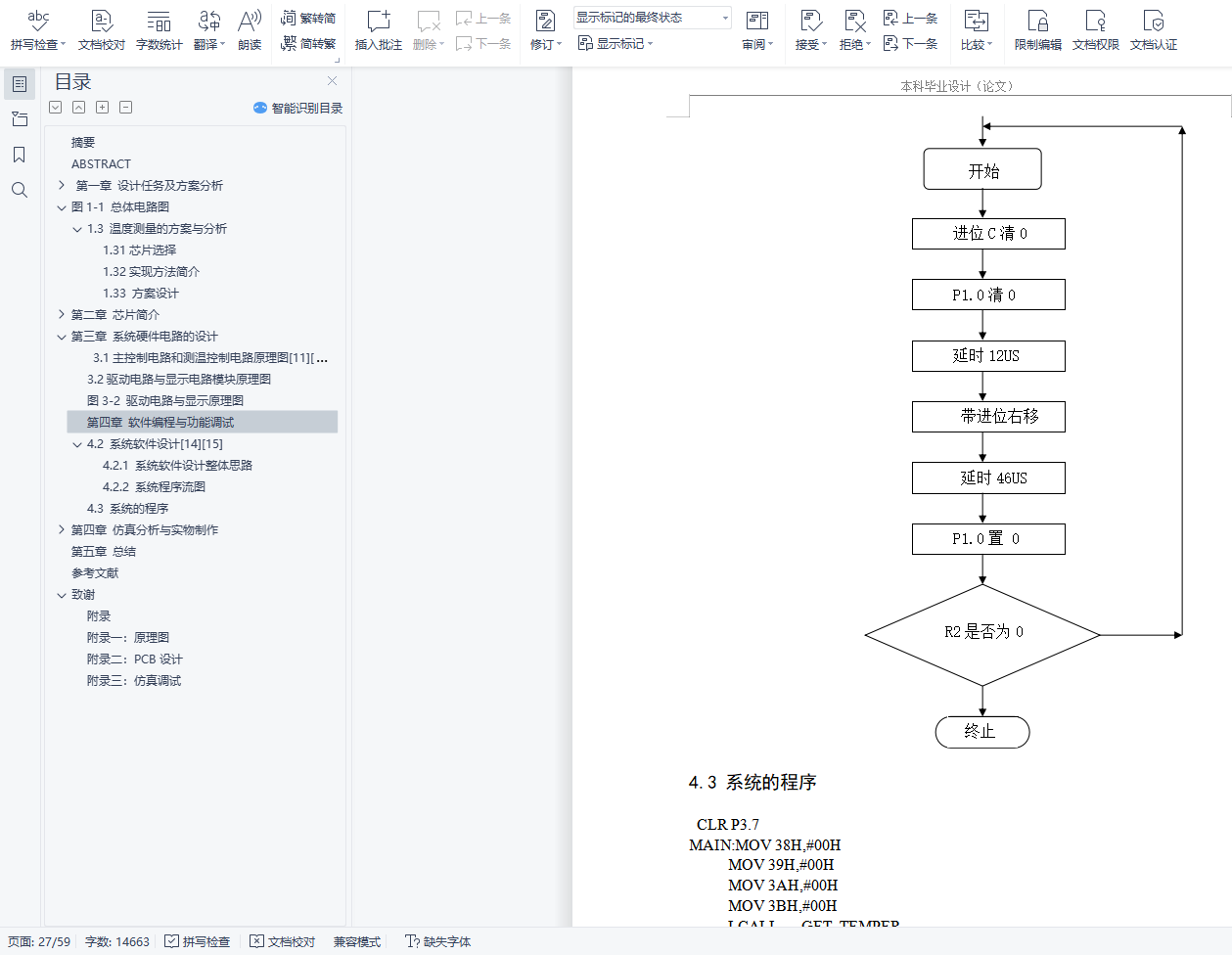Toggle track changes (修订)
The height and width of the screenshot is (955, 1232).
546,29
